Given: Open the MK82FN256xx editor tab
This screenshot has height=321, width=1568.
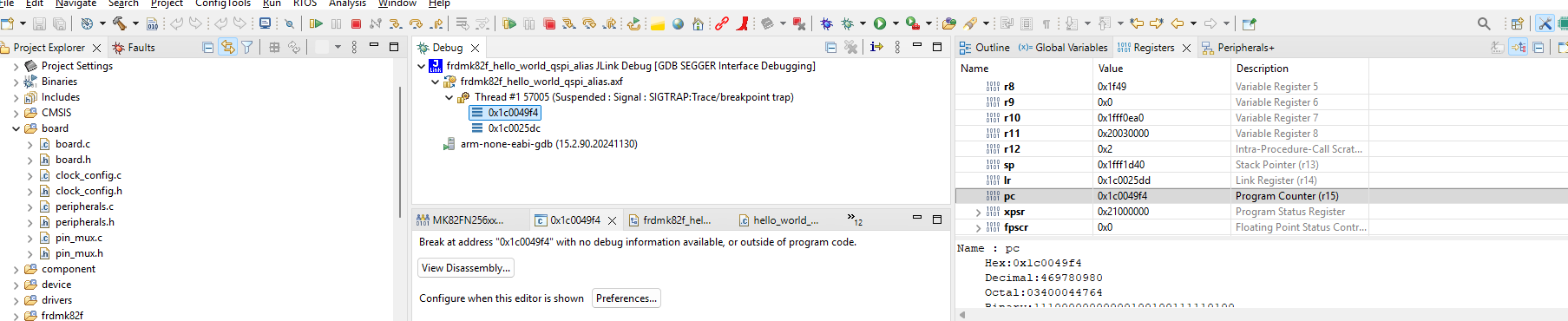Looking at the screenshot, I should (x=460, y=220).
